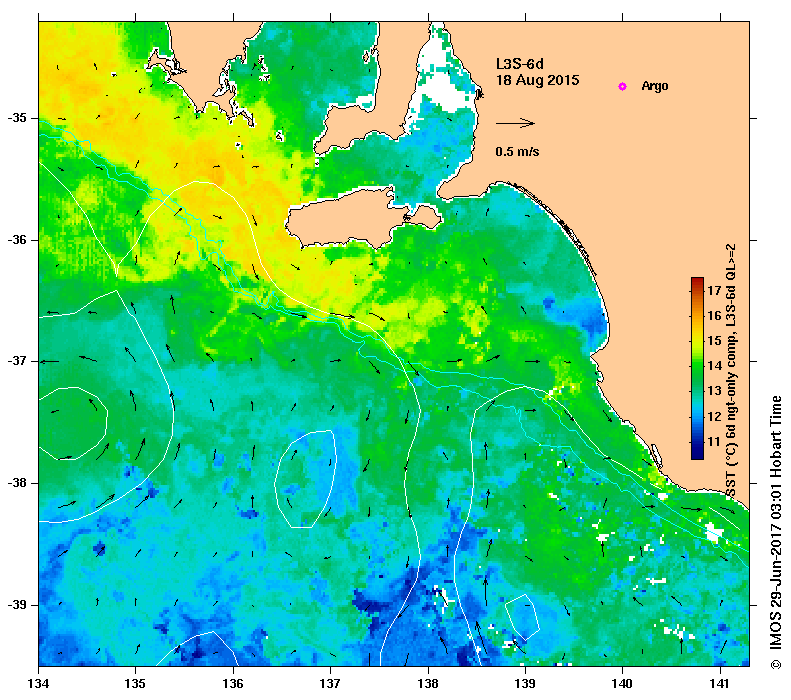Click the longitude label '140'
This screenshot has width=791, height=700.
tap(623, 684)
